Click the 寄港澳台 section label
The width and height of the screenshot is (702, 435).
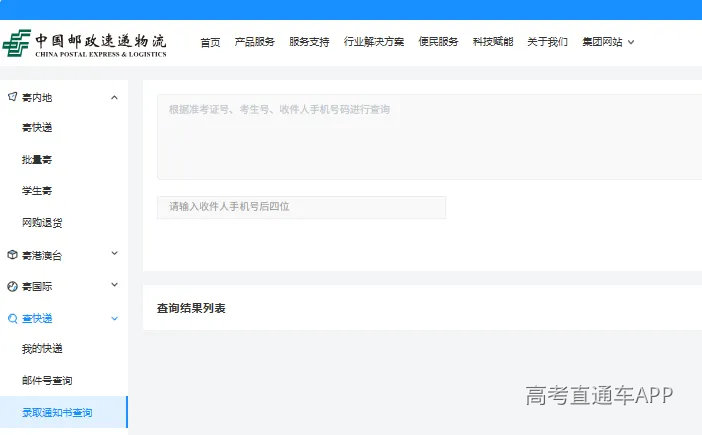(x=42, y=255)
